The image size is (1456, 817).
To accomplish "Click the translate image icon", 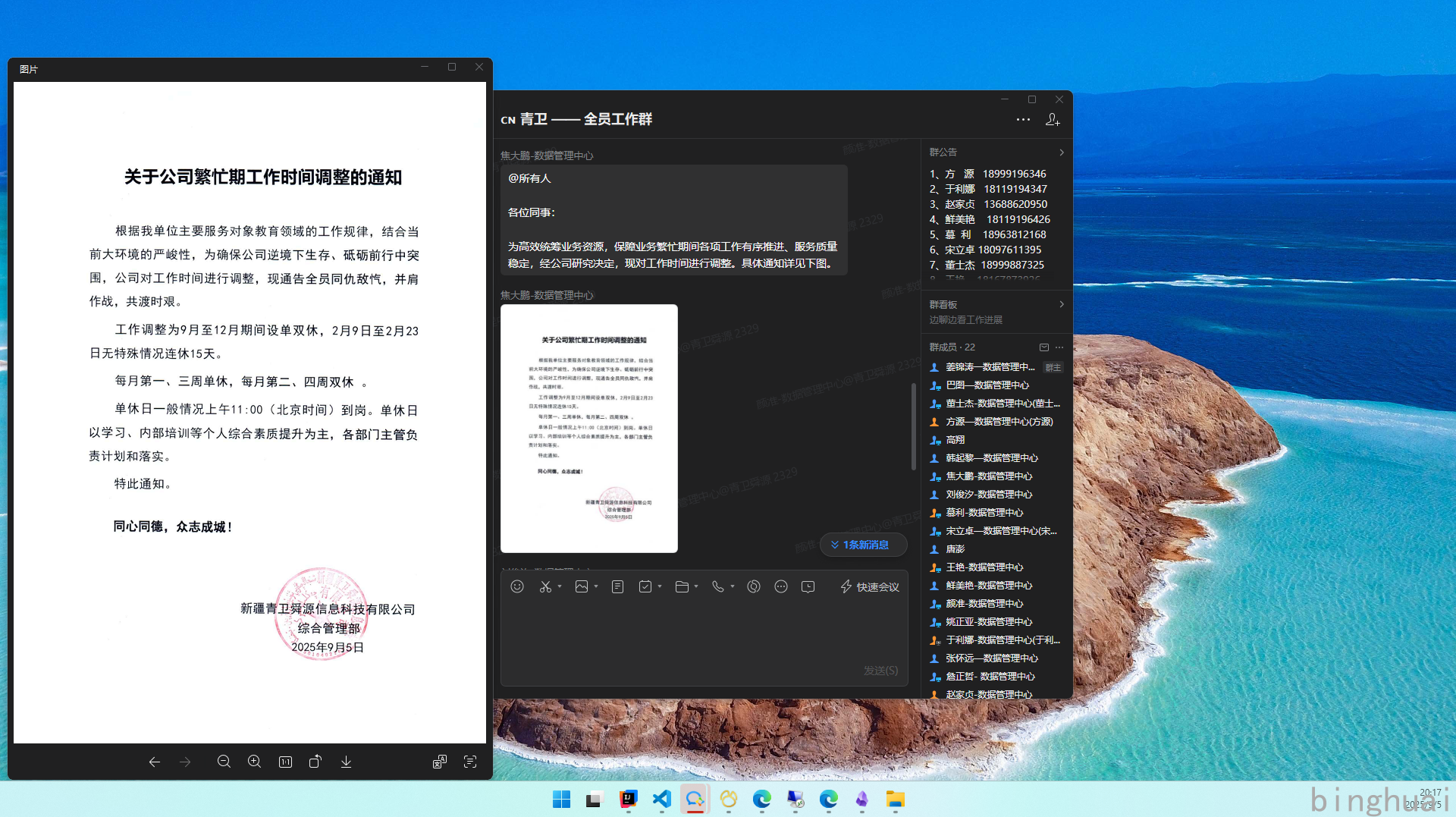I will point(440,762).
